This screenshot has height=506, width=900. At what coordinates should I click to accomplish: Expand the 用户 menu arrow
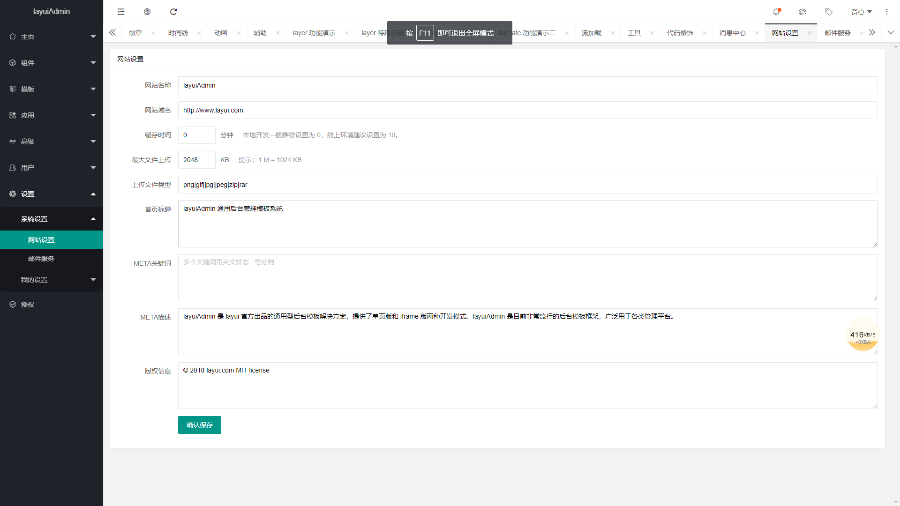(93, 168)
